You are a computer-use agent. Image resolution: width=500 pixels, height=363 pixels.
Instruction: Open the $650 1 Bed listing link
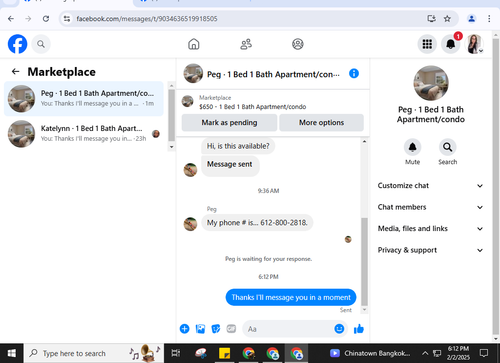coord(253,107)
